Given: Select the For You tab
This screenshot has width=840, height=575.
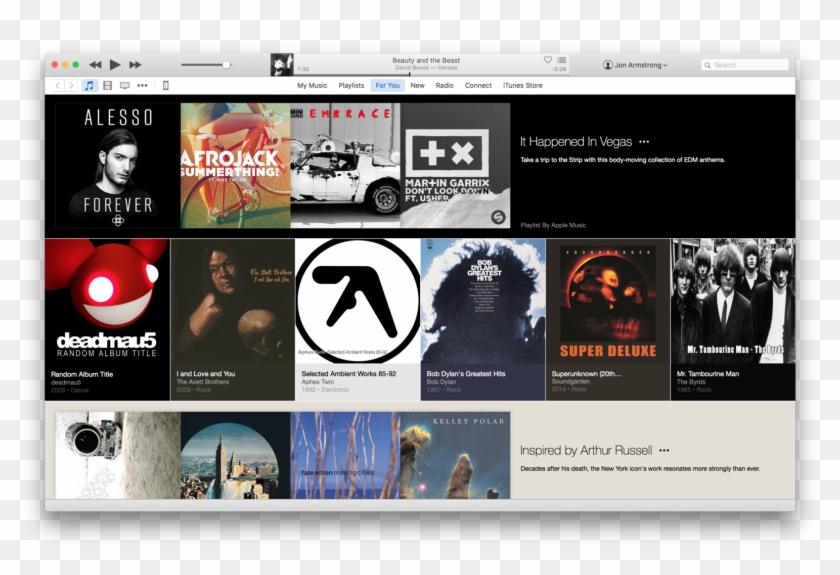Looking at the screenshot, I should [x=387, y=85].
